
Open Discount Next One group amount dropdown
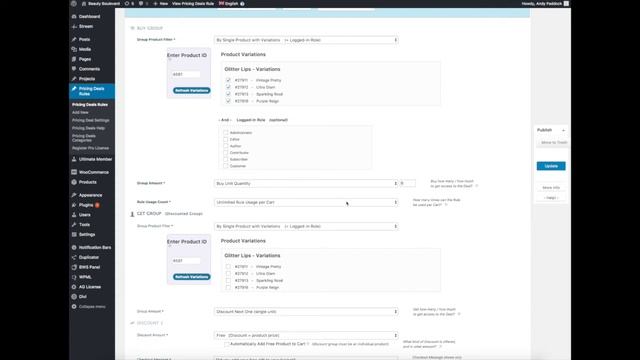306,311
